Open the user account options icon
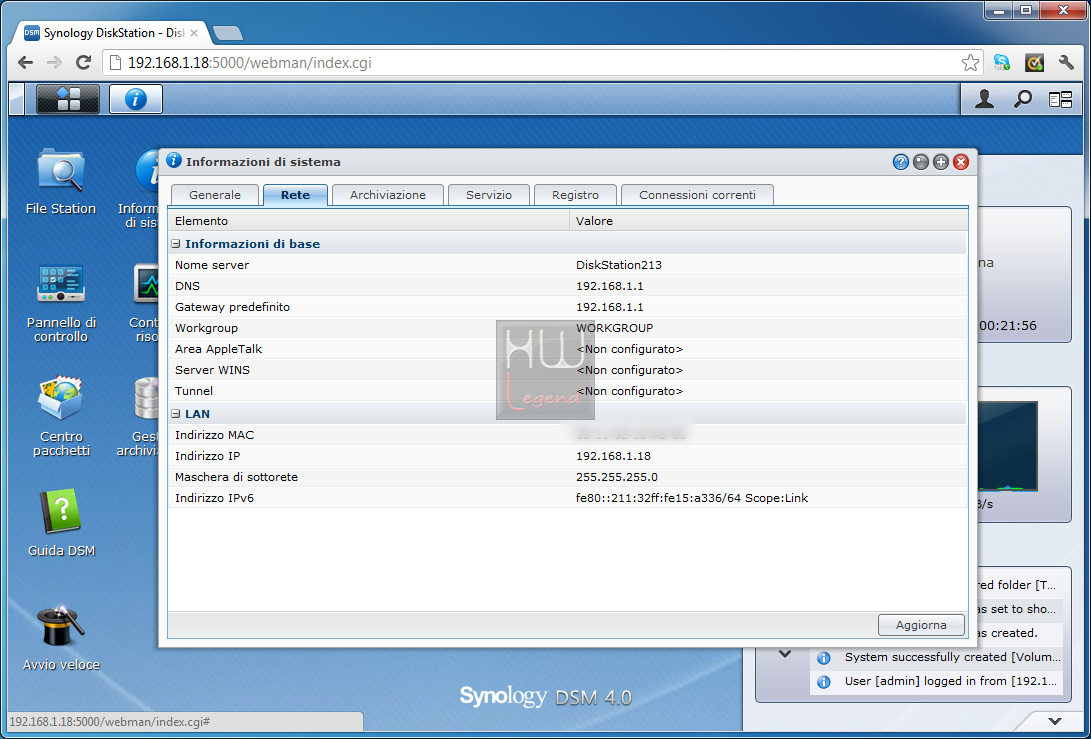 [x=984, y=100]
